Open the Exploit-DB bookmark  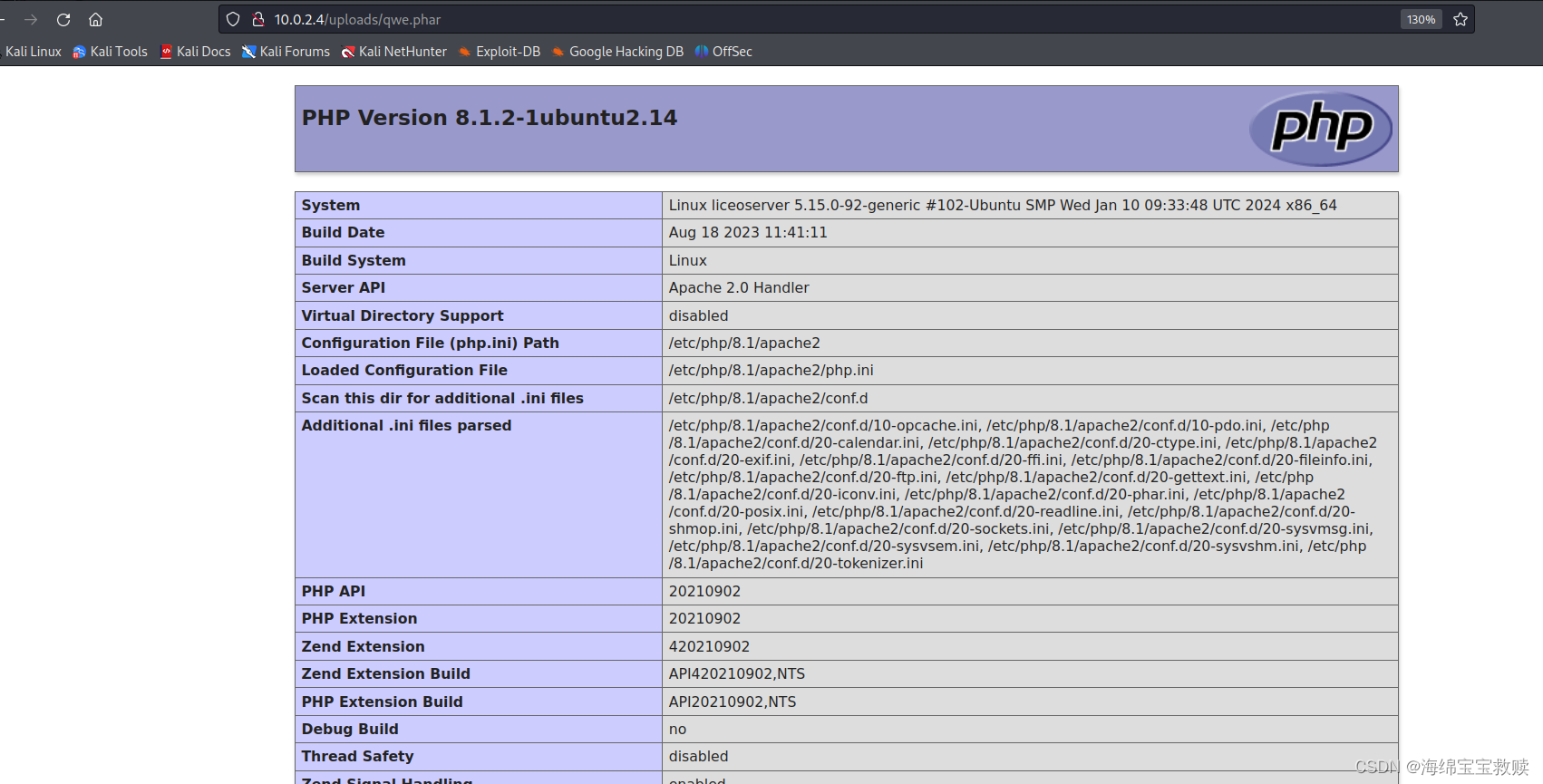point(500,52)
